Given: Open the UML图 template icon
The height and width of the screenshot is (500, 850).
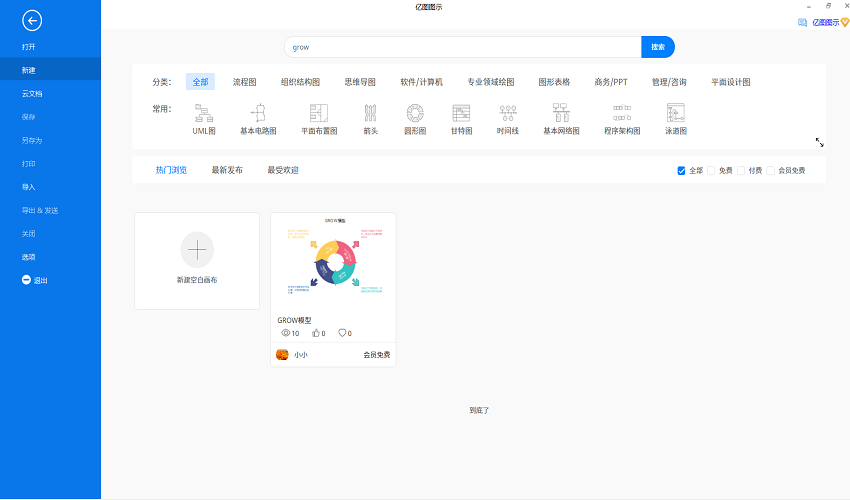Looking at the screenshot, I should click(204, 113).
